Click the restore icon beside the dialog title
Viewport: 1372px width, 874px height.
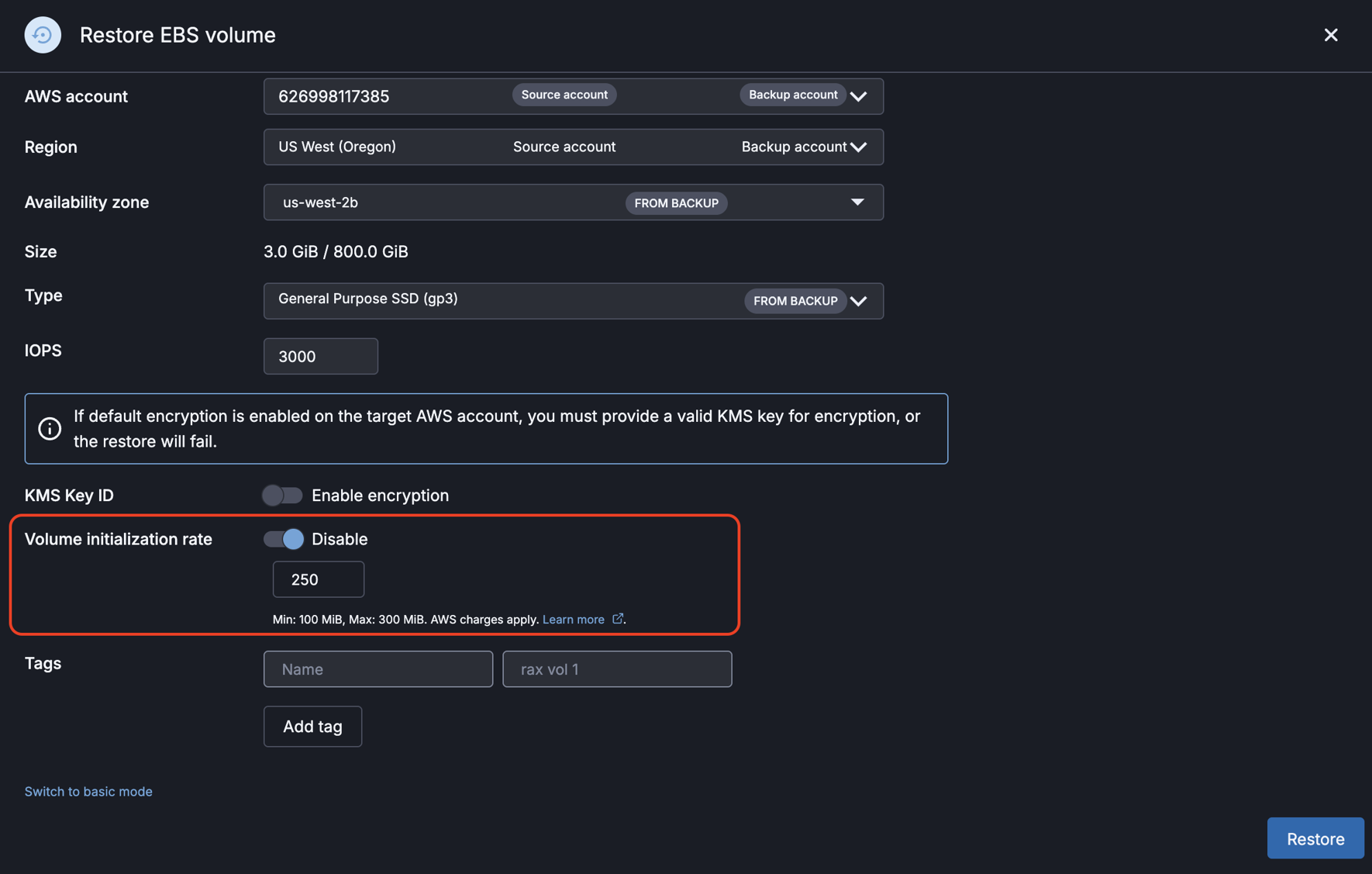(43, 35)
